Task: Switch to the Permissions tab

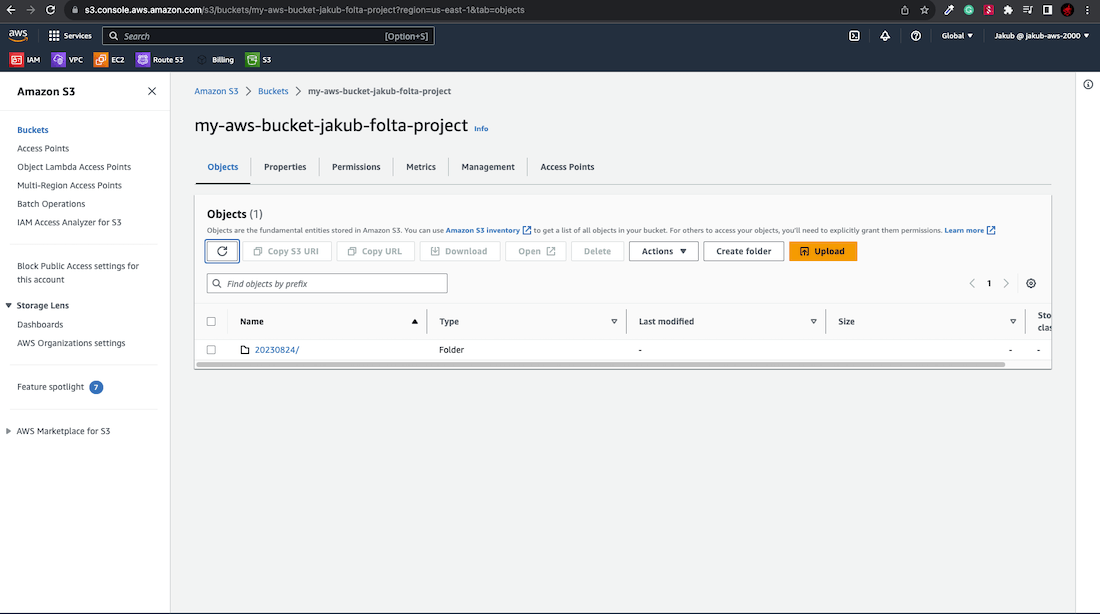Action: [356, 167]
